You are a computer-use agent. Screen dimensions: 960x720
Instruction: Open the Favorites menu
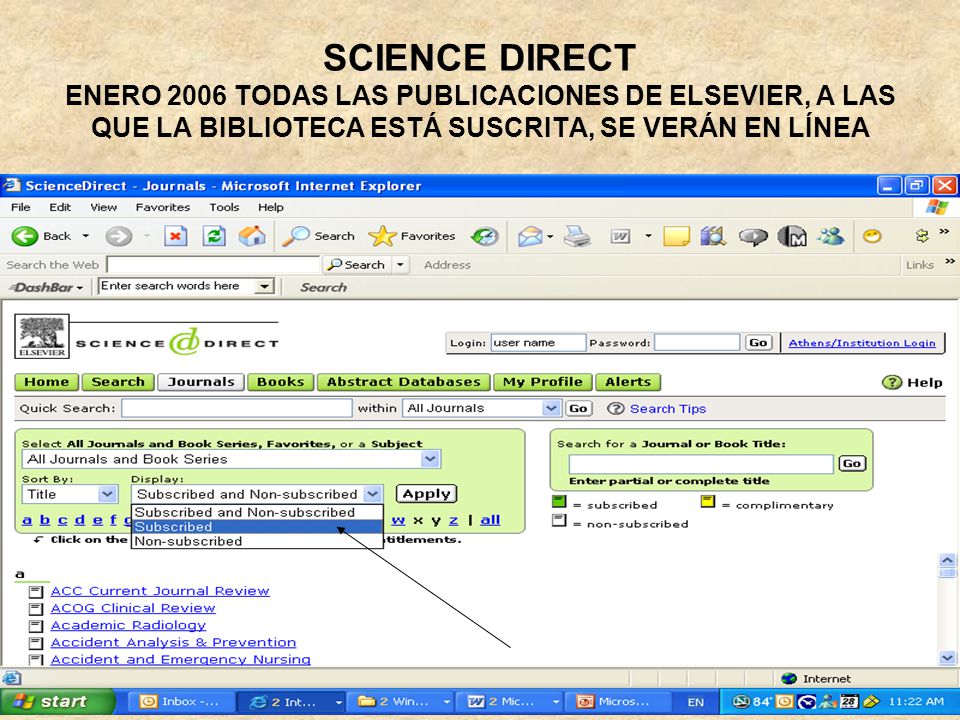click(163, 208)
